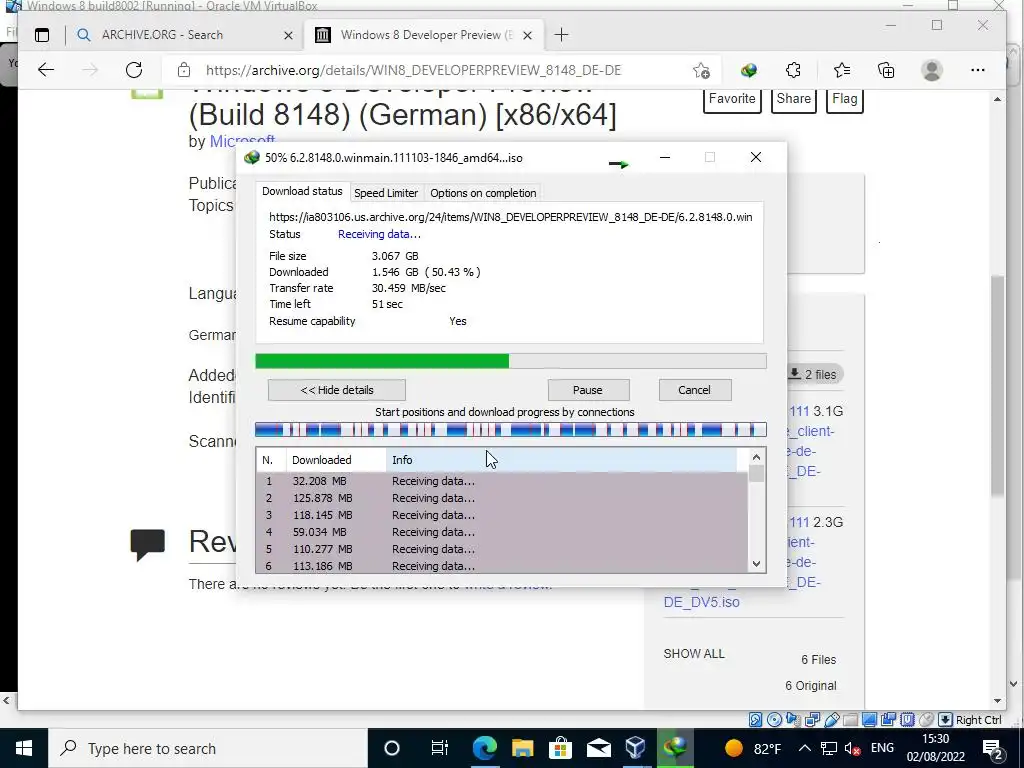
Task: Click the green download progress bar
Action: coord(511,361)
